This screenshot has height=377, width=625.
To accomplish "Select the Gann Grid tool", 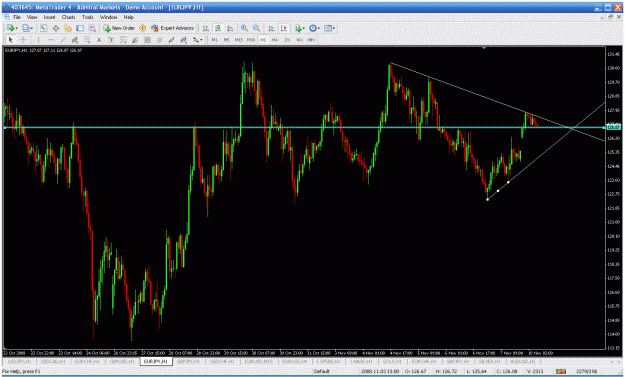I will (147, 40).
